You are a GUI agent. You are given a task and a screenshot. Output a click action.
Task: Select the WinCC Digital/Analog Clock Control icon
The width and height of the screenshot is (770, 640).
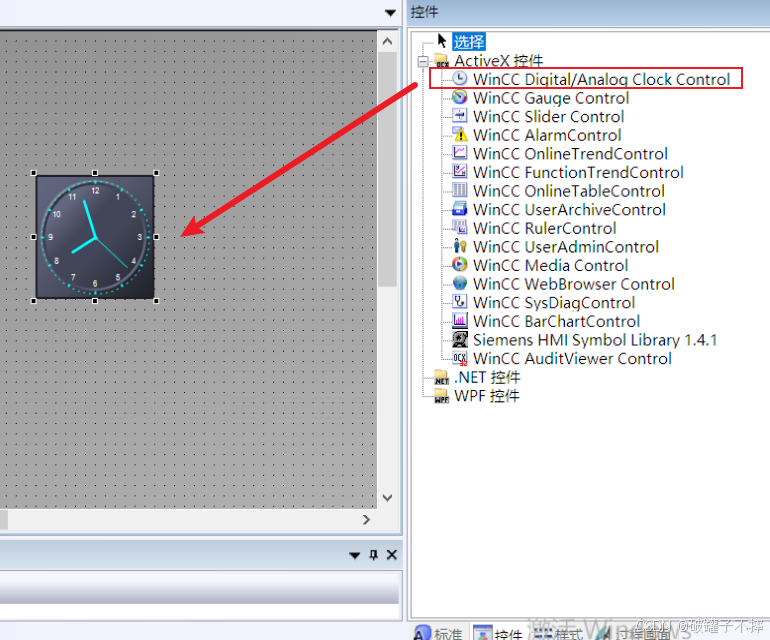(x=460, y=79)
